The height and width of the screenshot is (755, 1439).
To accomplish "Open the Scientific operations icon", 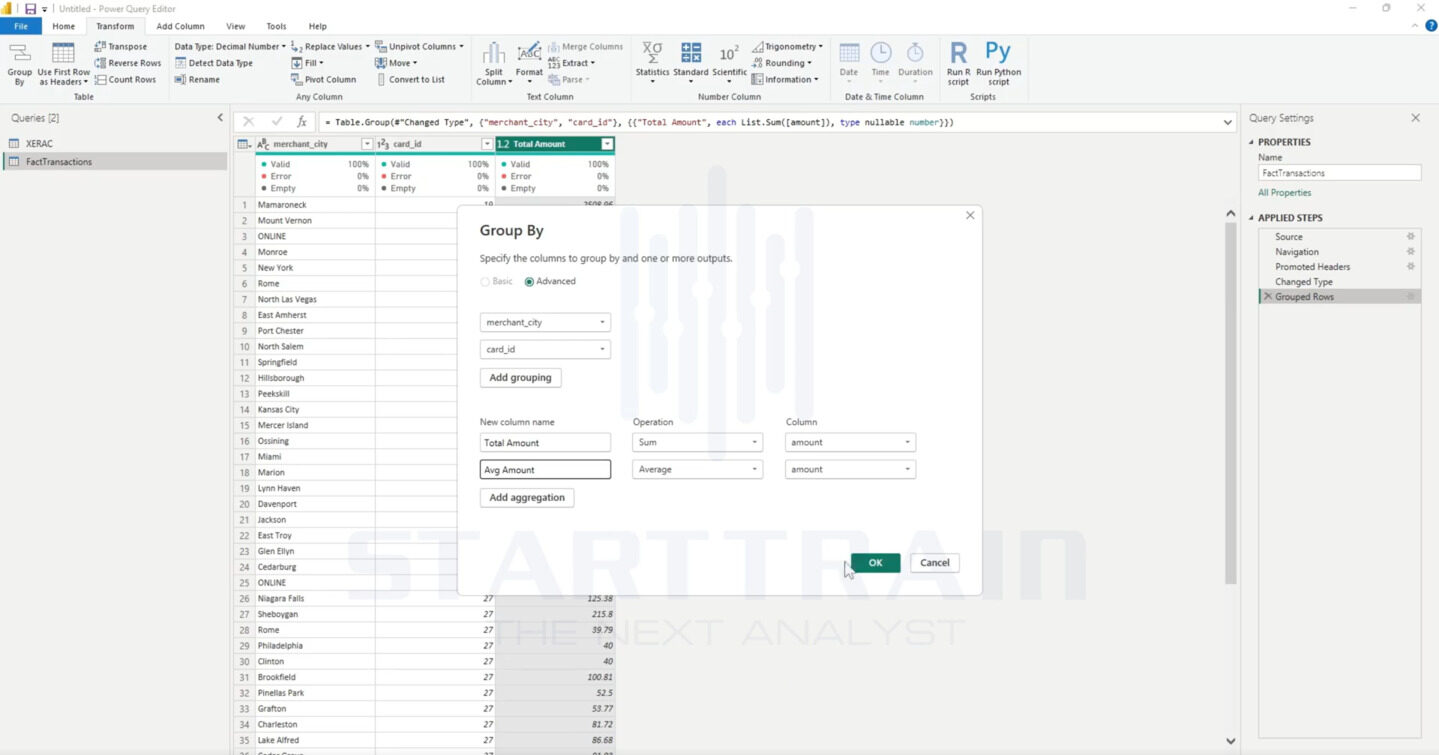I will tap(729, 64).
